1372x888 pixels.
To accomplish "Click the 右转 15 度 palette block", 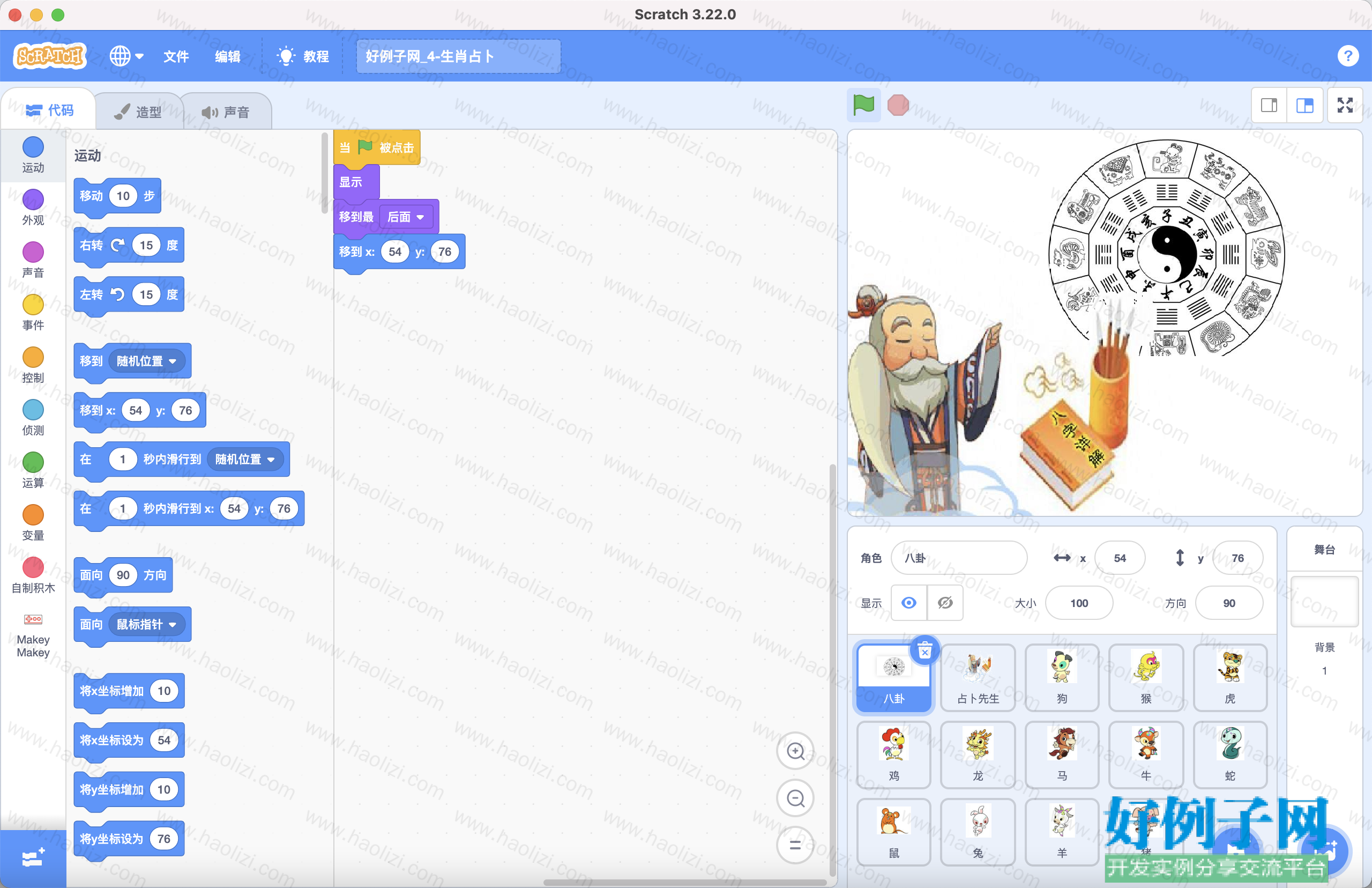I will tap(129, 245).
